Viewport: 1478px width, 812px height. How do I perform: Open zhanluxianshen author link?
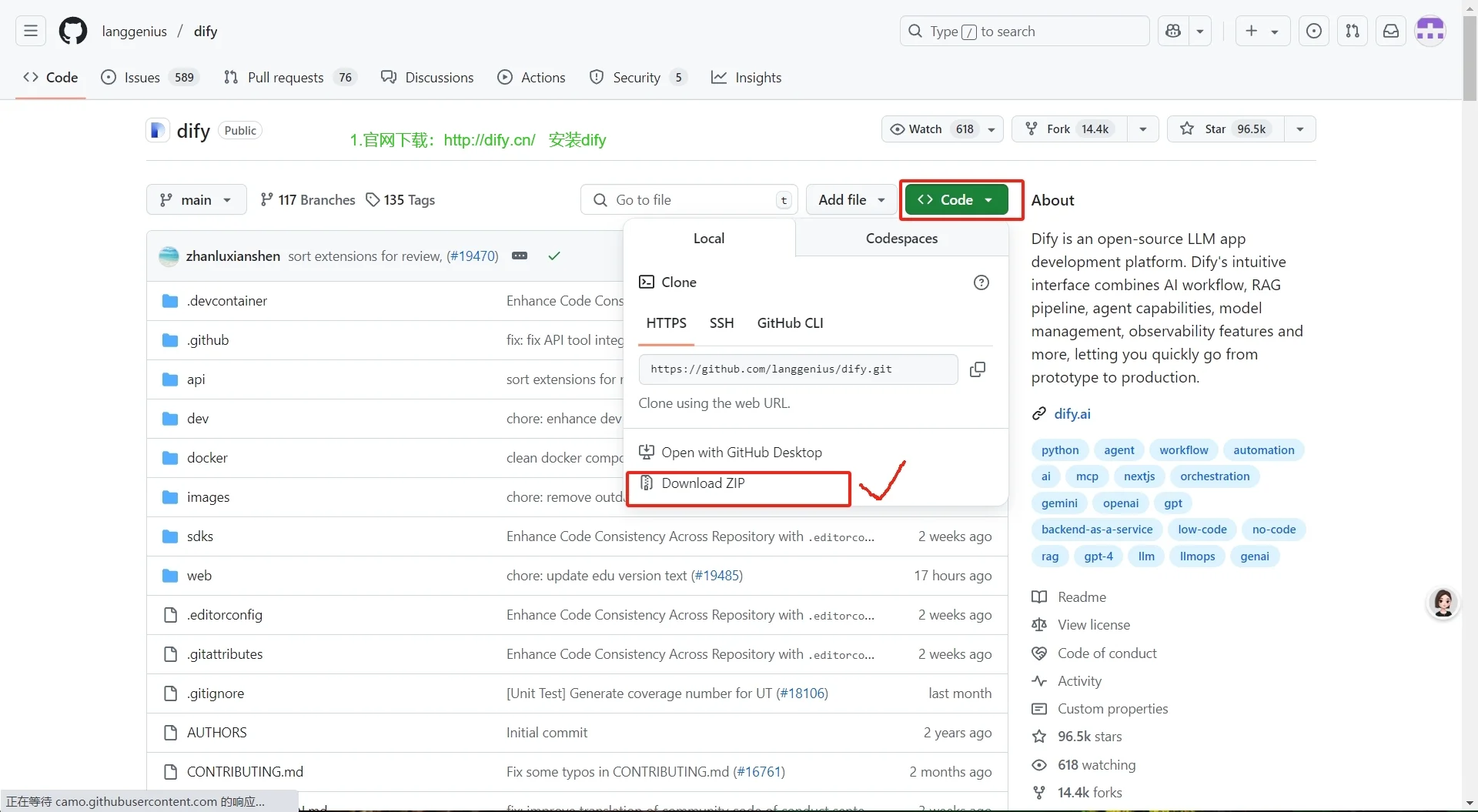tap(233, 256)
